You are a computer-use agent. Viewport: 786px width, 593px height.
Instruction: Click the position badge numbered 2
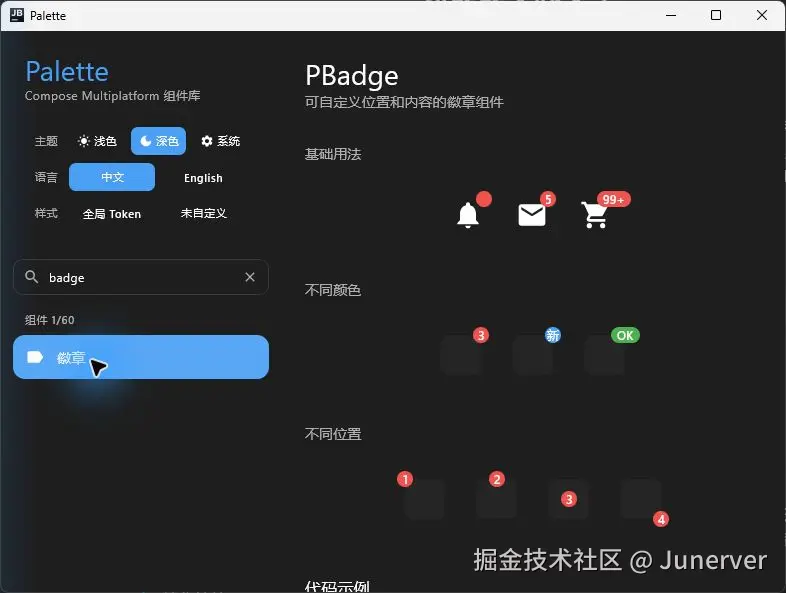(x=497, y=479)
